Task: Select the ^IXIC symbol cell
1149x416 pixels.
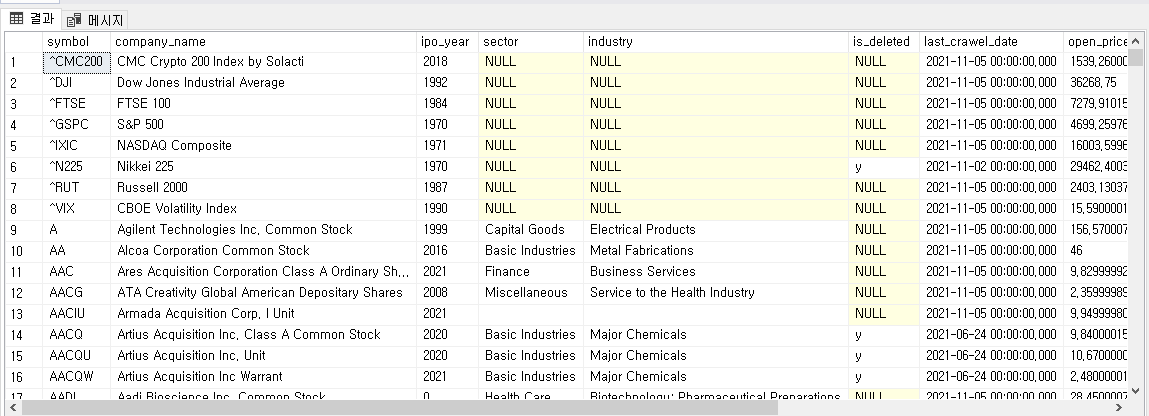Action: tap(76, 146)
